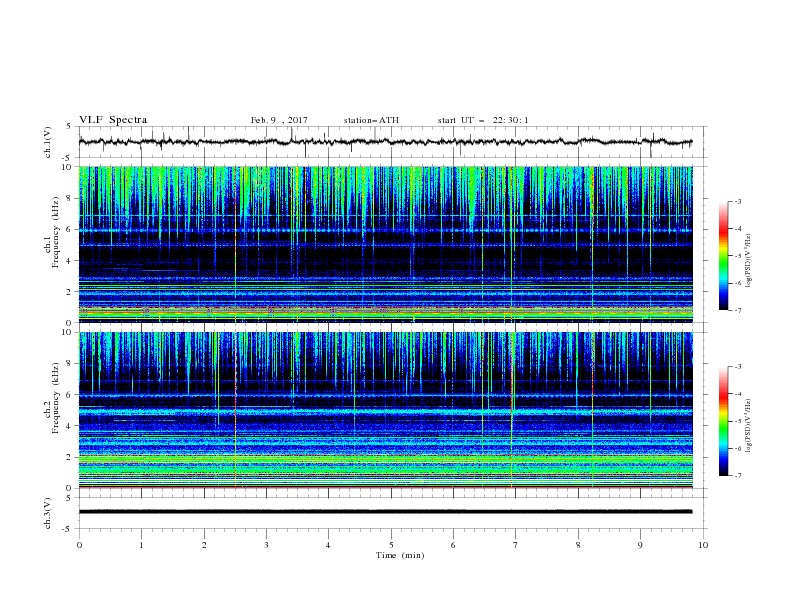Image resolution: width=792 pixels, height=612 pixels.
Task: Select the date text "Feb. 9 , 2017"
Action: click(279, 120)
